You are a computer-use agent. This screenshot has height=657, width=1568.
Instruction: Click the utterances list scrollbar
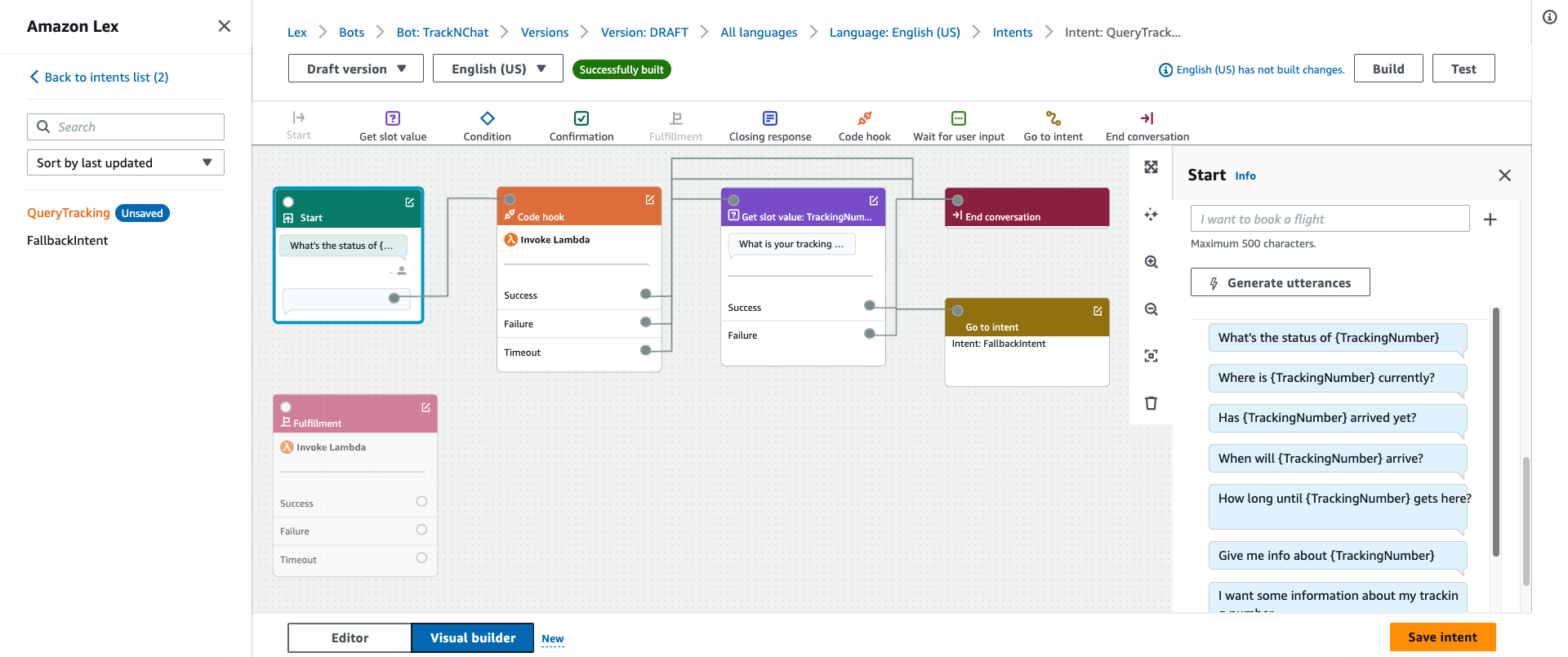(x=1496, y=433)
